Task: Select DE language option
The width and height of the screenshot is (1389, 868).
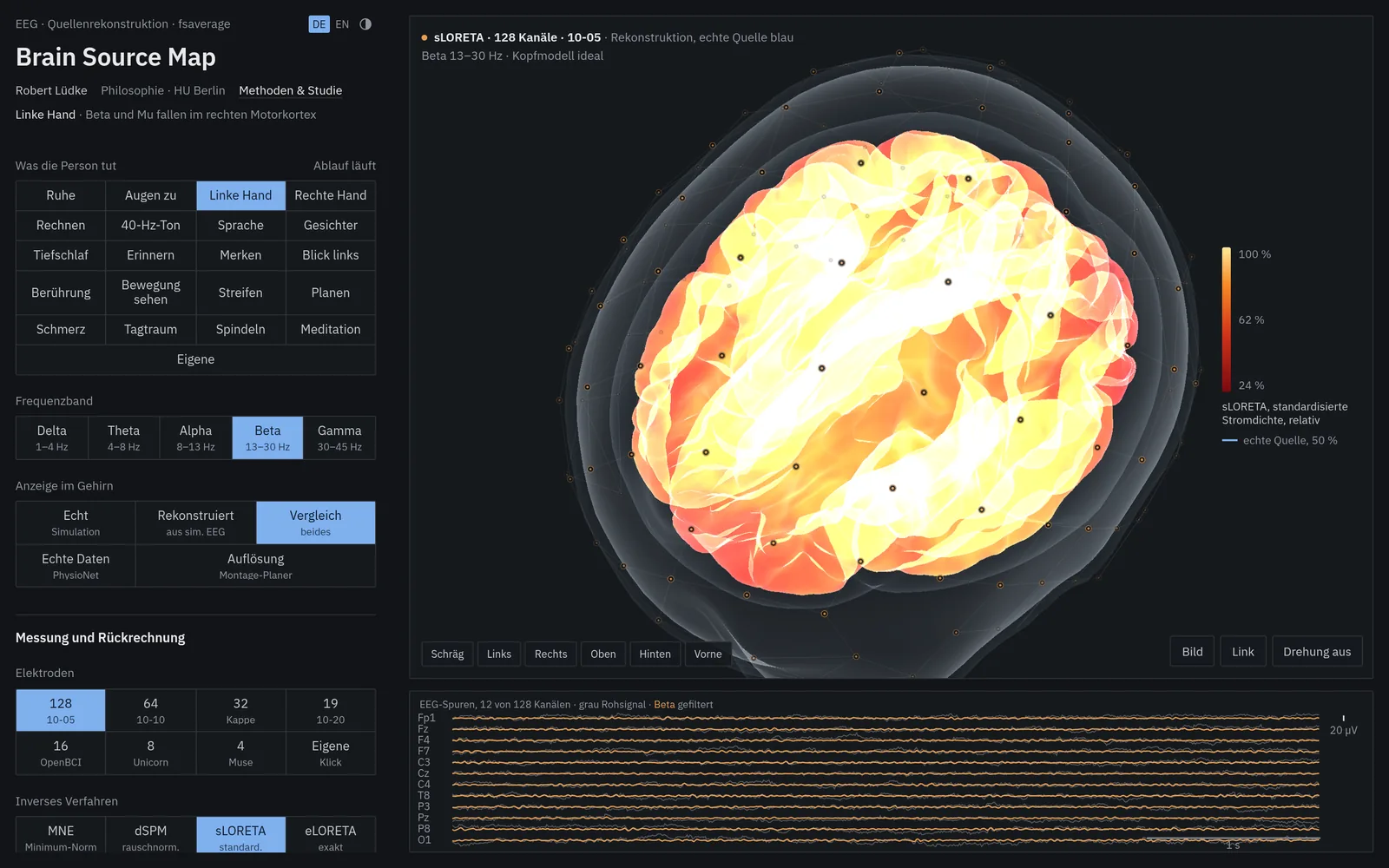Action: click(x=319, y=24)
